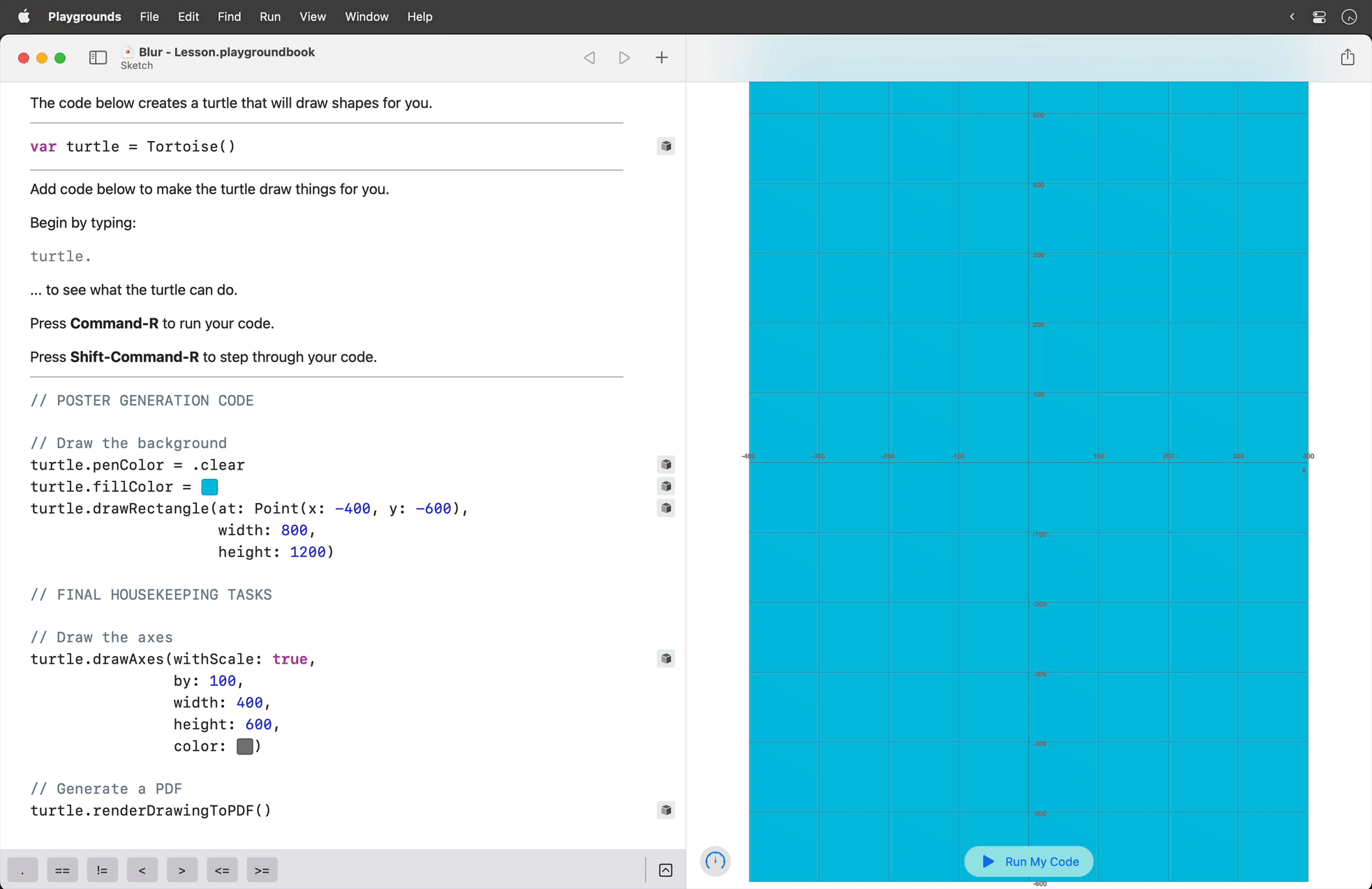Open the Share icon in the toolbar
Image resolution: width=1372 pixels, height=889 pixels.
tap(1348, 57)
